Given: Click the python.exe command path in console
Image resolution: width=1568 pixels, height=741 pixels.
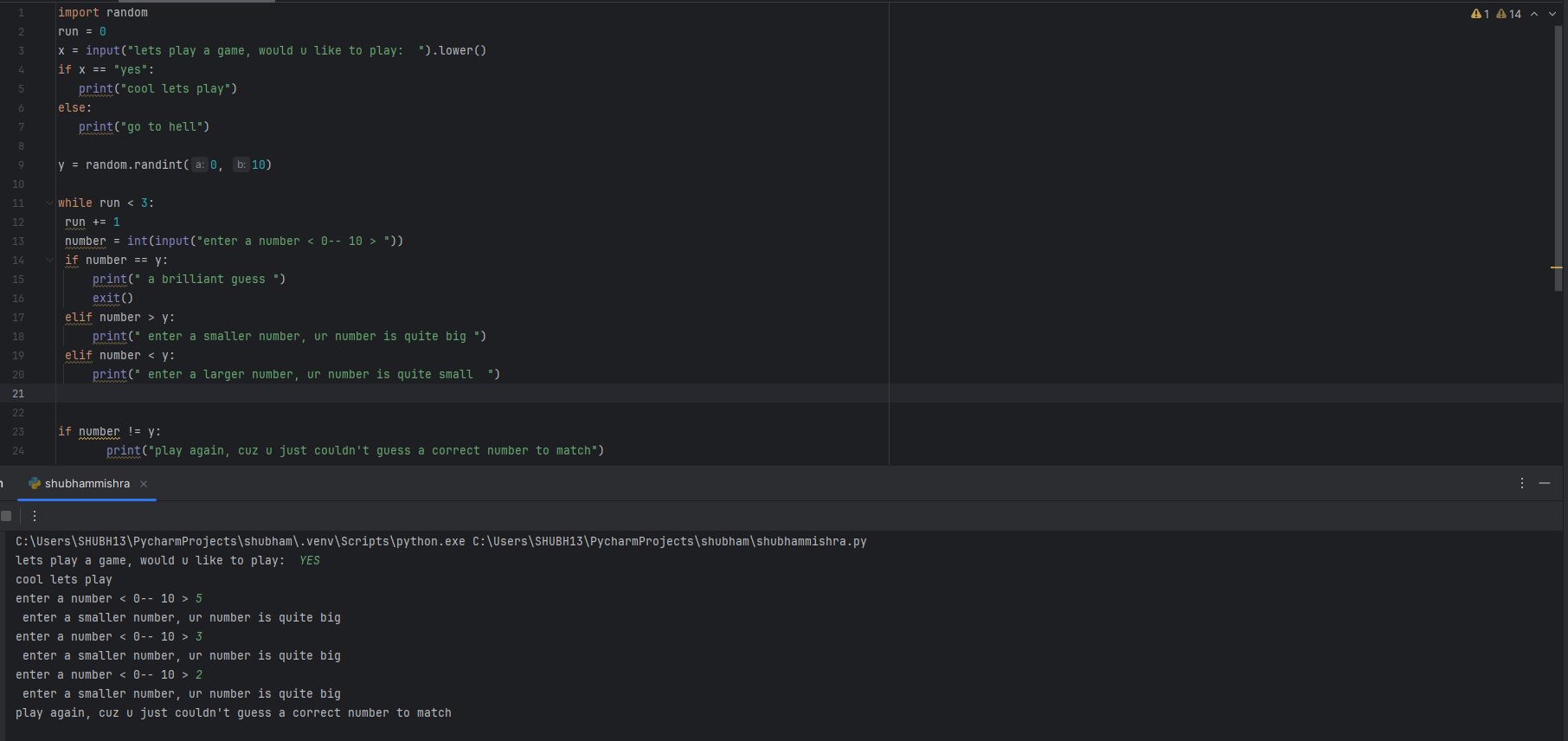Looking at the screenshot, I should [x=241, y=542].
